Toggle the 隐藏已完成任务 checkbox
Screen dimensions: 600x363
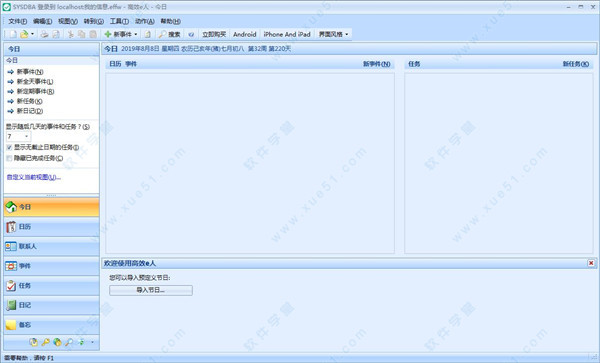click(10, 158)
